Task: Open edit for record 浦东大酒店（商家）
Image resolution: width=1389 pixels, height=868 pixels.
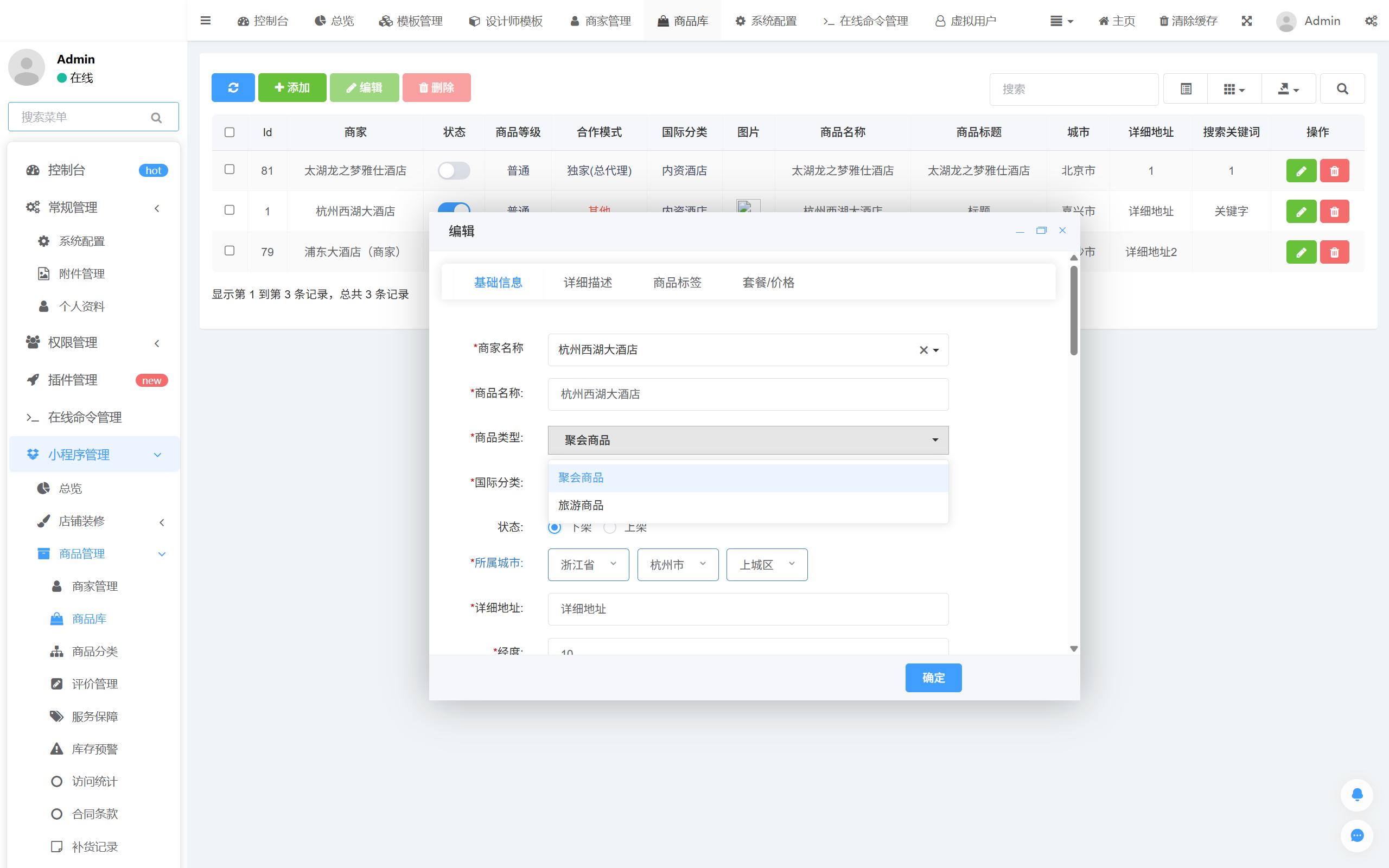Action: click(1301, 251)
